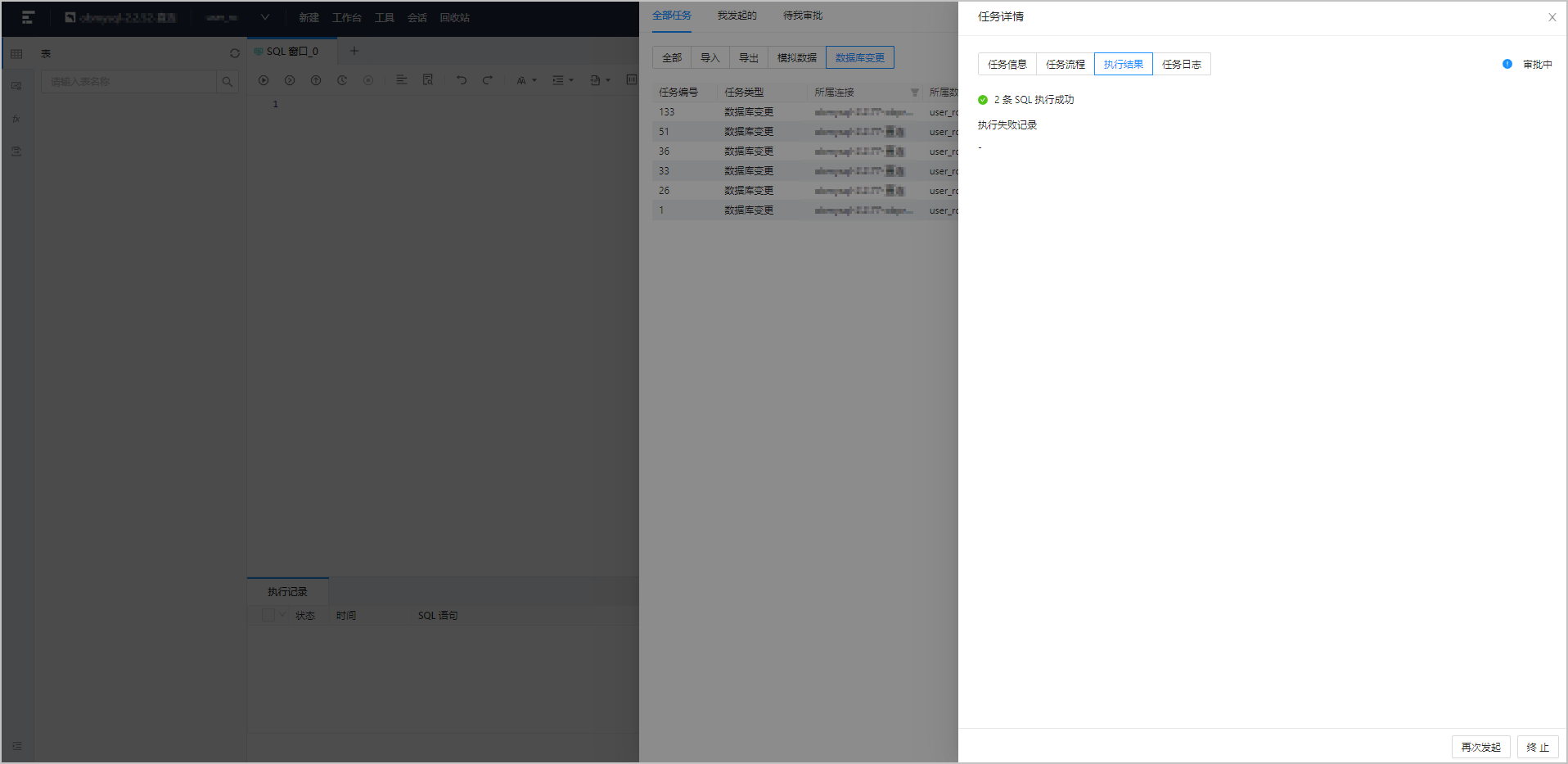Open the letter case AA dropdown
Viewport: 1568px width, 764px height.
point(526,80)
